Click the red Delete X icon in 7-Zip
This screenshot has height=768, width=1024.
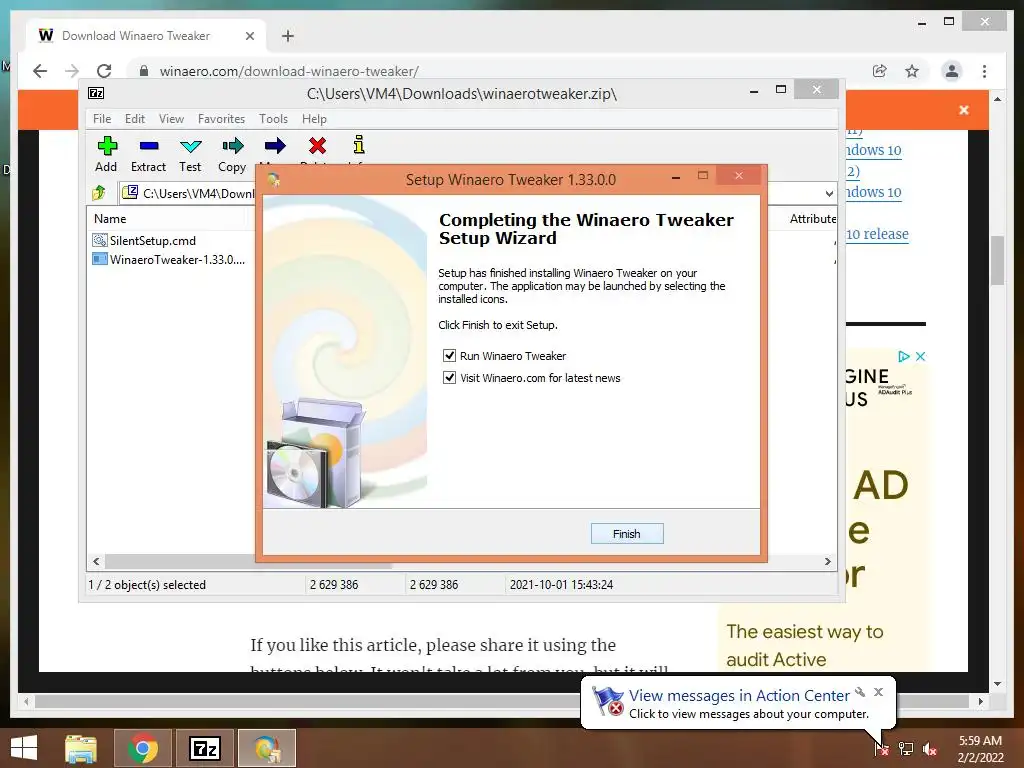[x=317, y=146]
